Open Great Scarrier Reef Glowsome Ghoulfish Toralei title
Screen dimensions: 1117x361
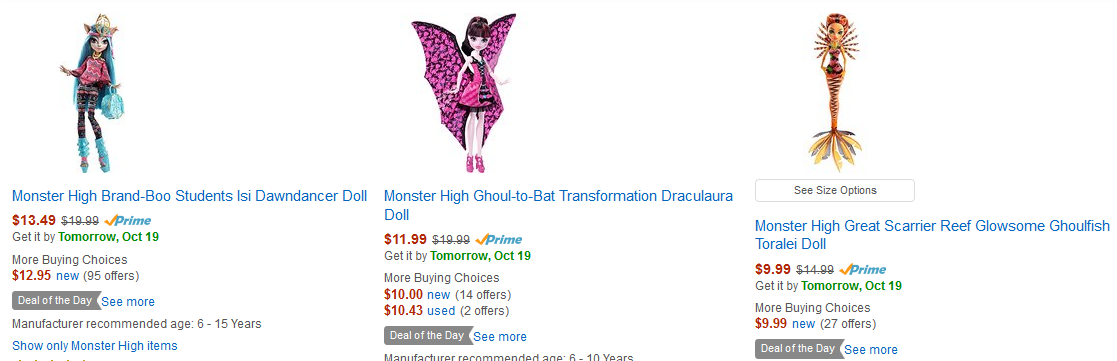click(932, 235)
